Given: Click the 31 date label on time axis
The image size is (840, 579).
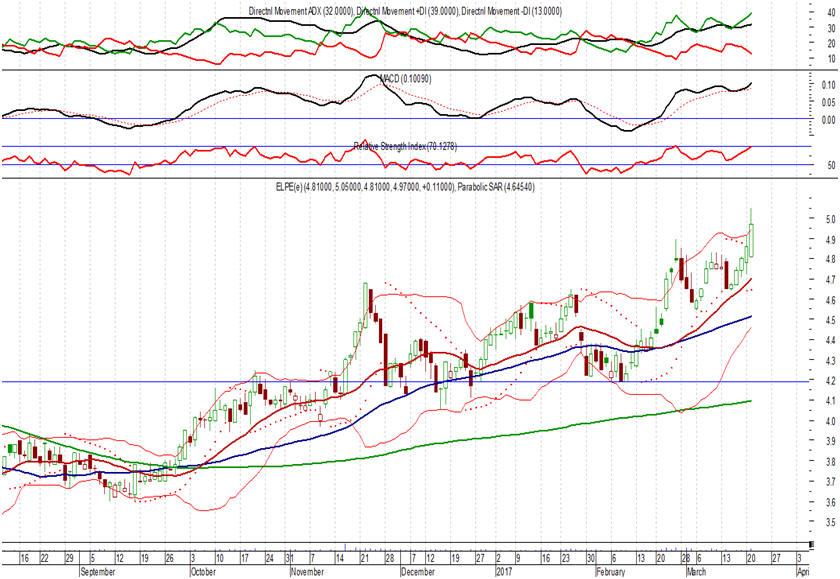Looking at the screenshot, I should pos(289,559).
